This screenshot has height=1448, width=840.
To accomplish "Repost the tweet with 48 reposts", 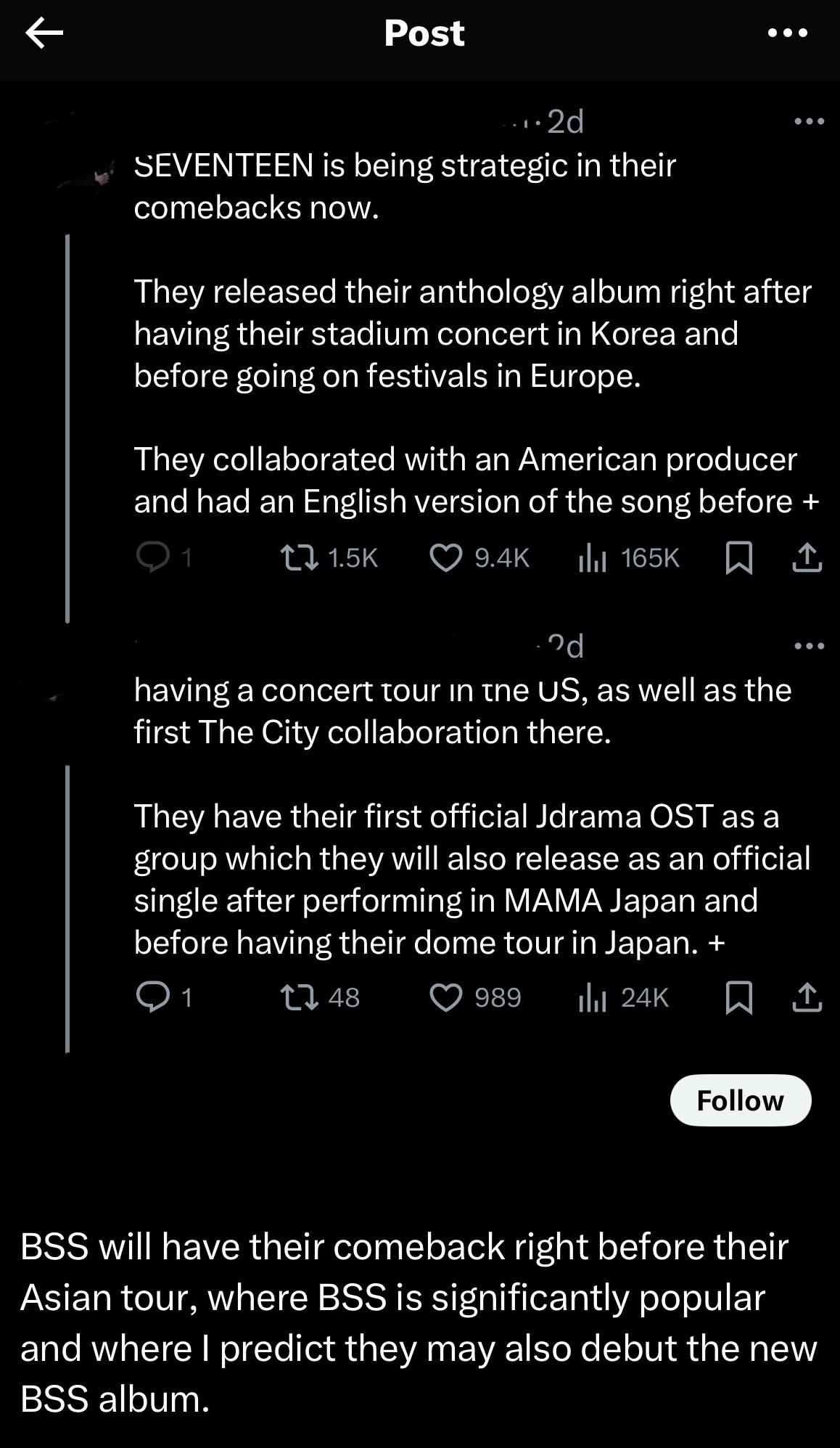I will click(299, 998).
